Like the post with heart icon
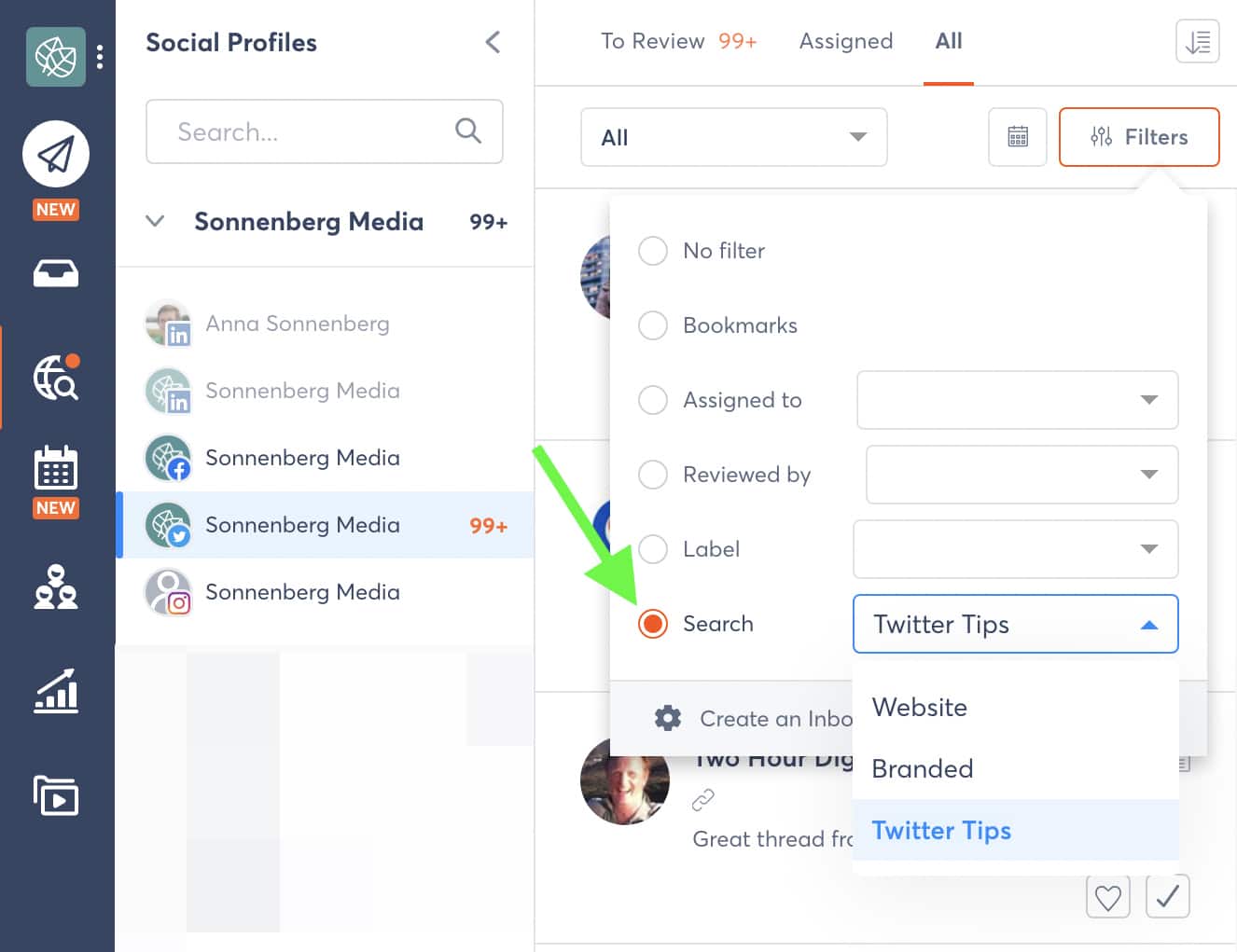The image size is (1237, 952). [1108, 897]
